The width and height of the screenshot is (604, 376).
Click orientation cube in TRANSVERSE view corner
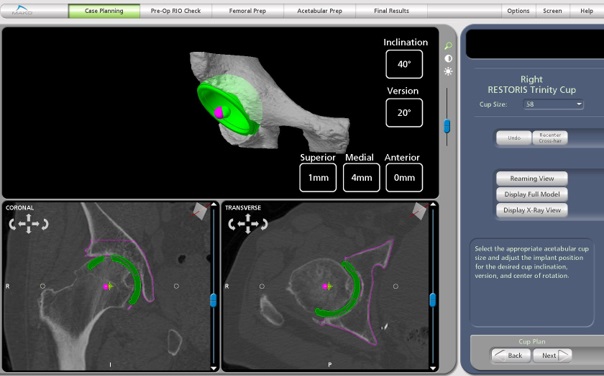click(419, 211)
